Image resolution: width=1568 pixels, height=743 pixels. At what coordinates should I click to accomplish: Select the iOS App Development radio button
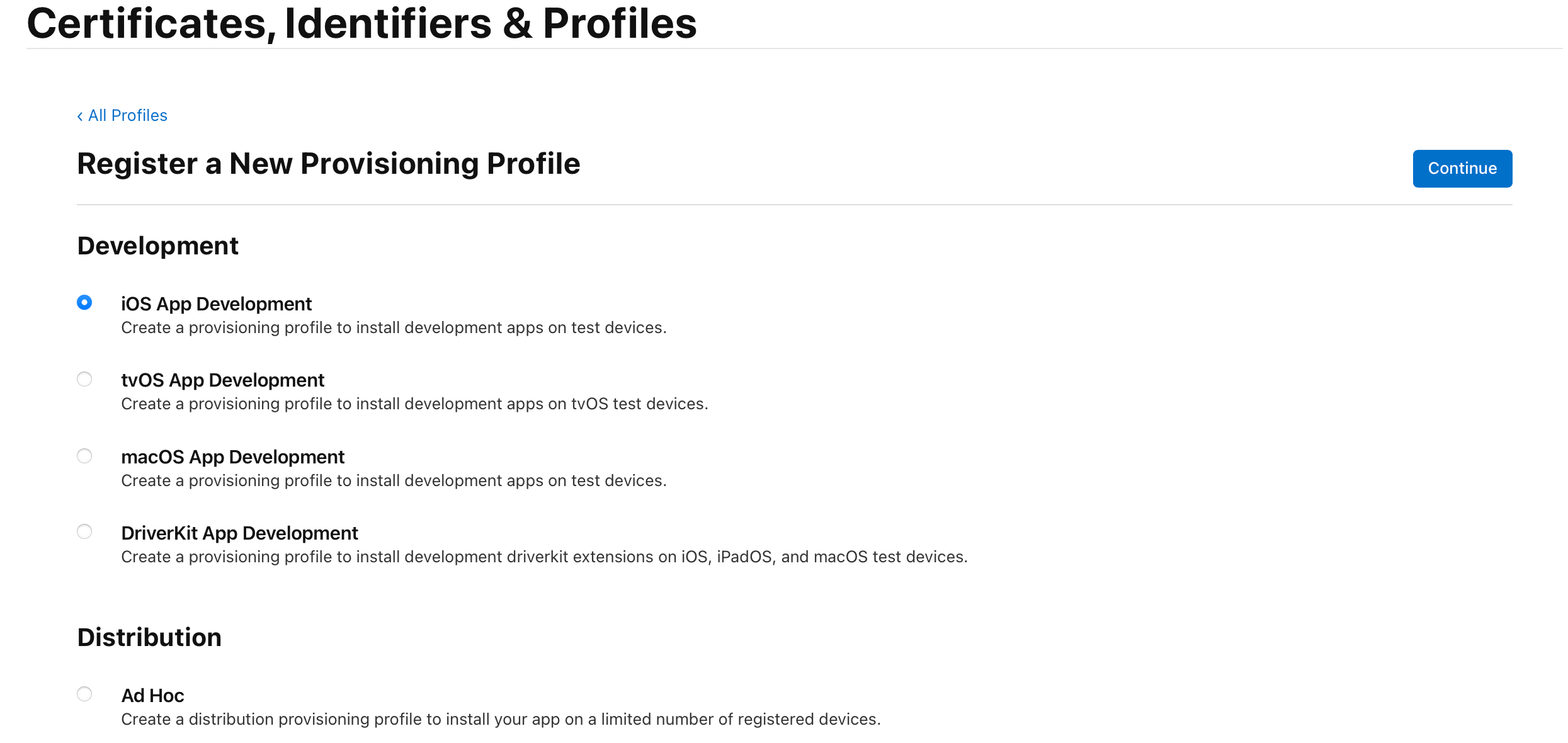click(x=84, y=303)
